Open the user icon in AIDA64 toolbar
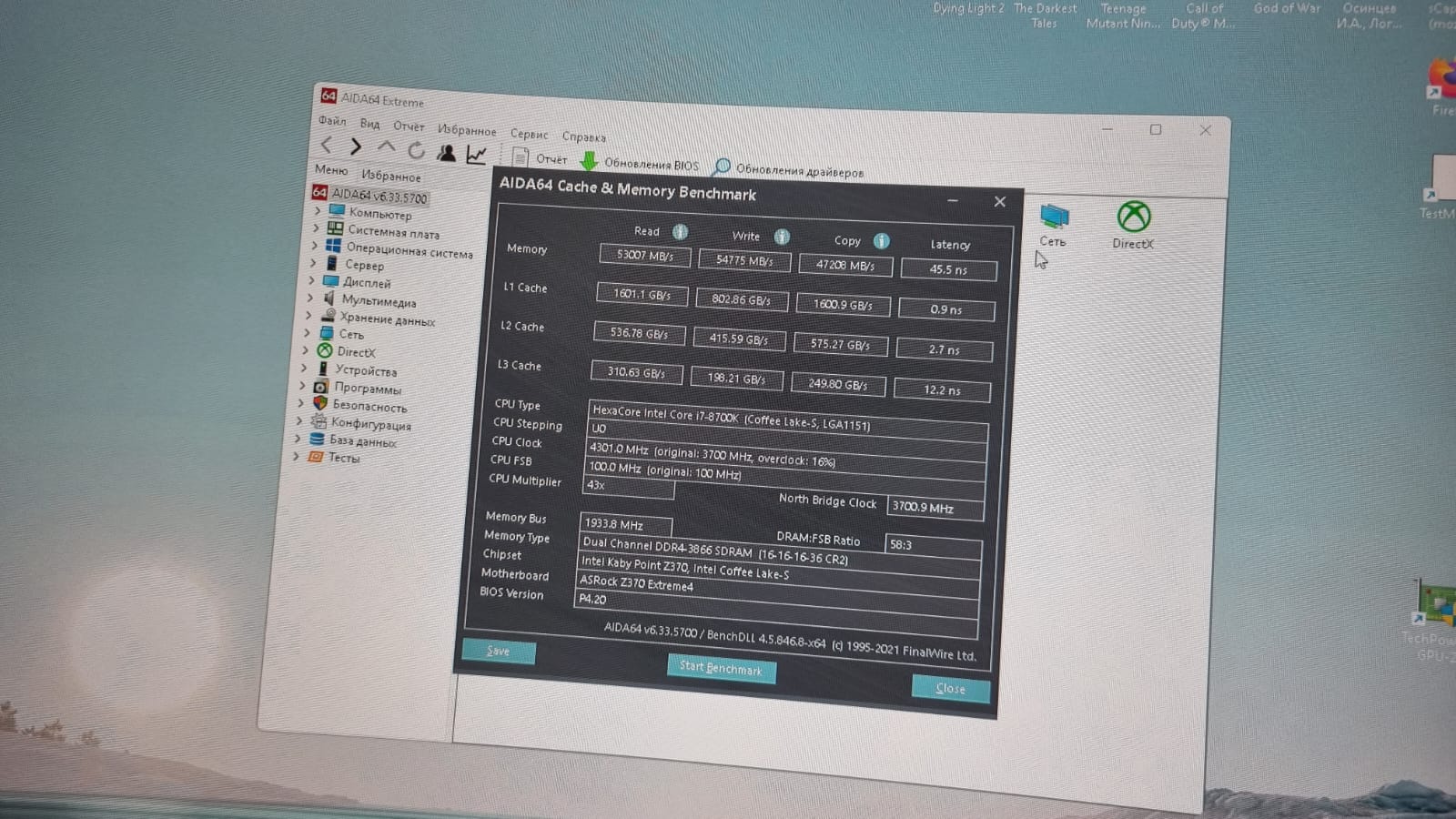1456x819 pixels. coord(446,153)
